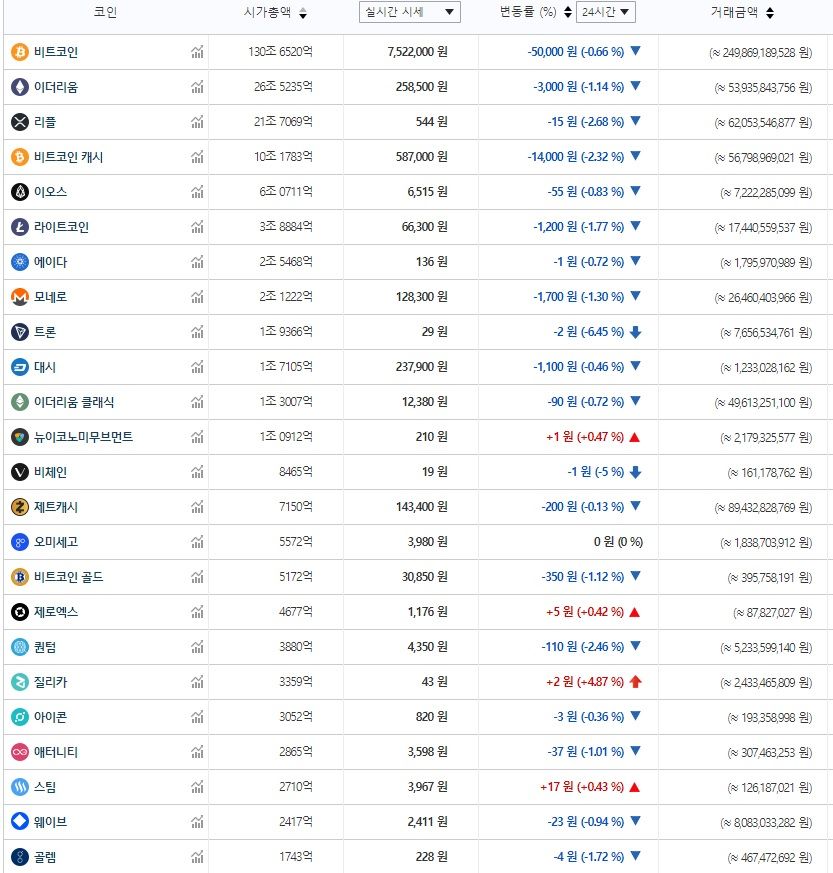Sort by 시가총액 column arrows
Screen dimensions: 833x873
(303, 13)
